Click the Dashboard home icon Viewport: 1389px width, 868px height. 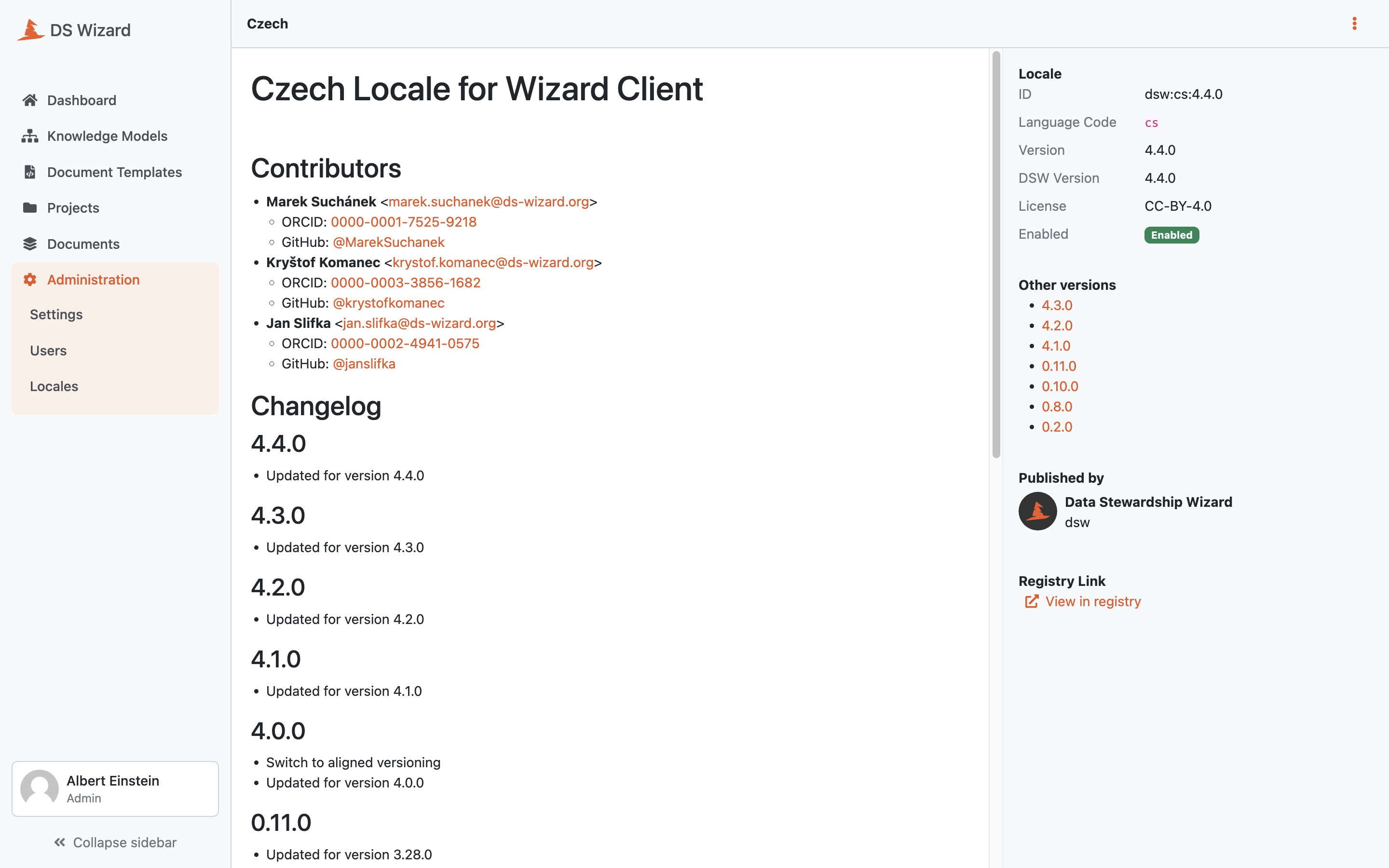(x=30, y=100)
